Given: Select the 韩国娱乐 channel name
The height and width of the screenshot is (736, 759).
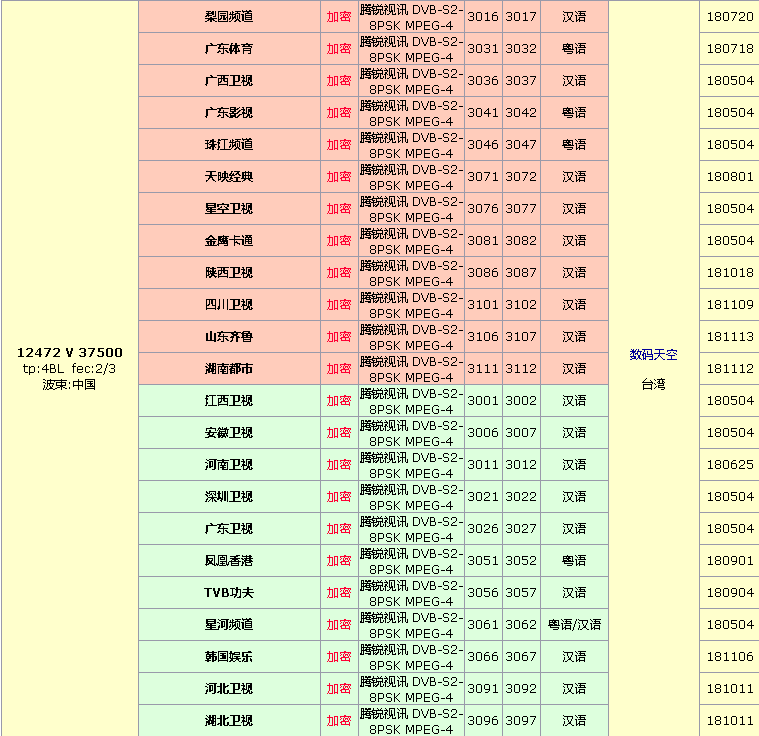Looking at the screenshot, I should pyautogui.click(x=228, y=657).
